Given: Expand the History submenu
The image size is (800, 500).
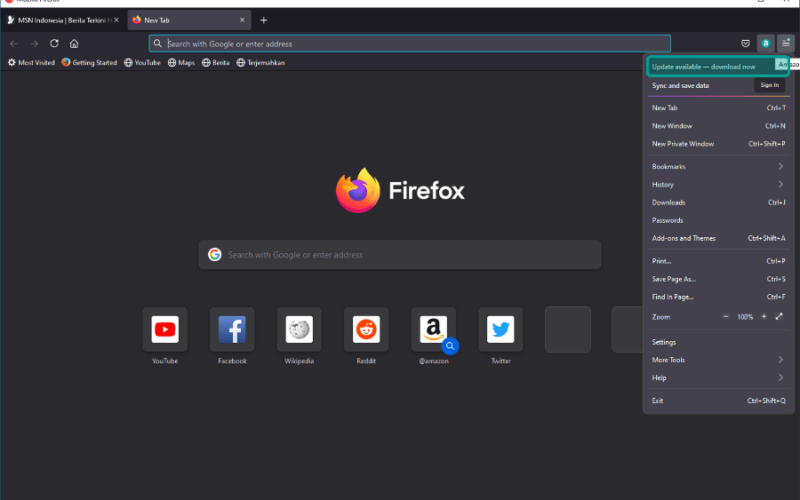Looking at the screenshot, I should [x=718, y=185].
